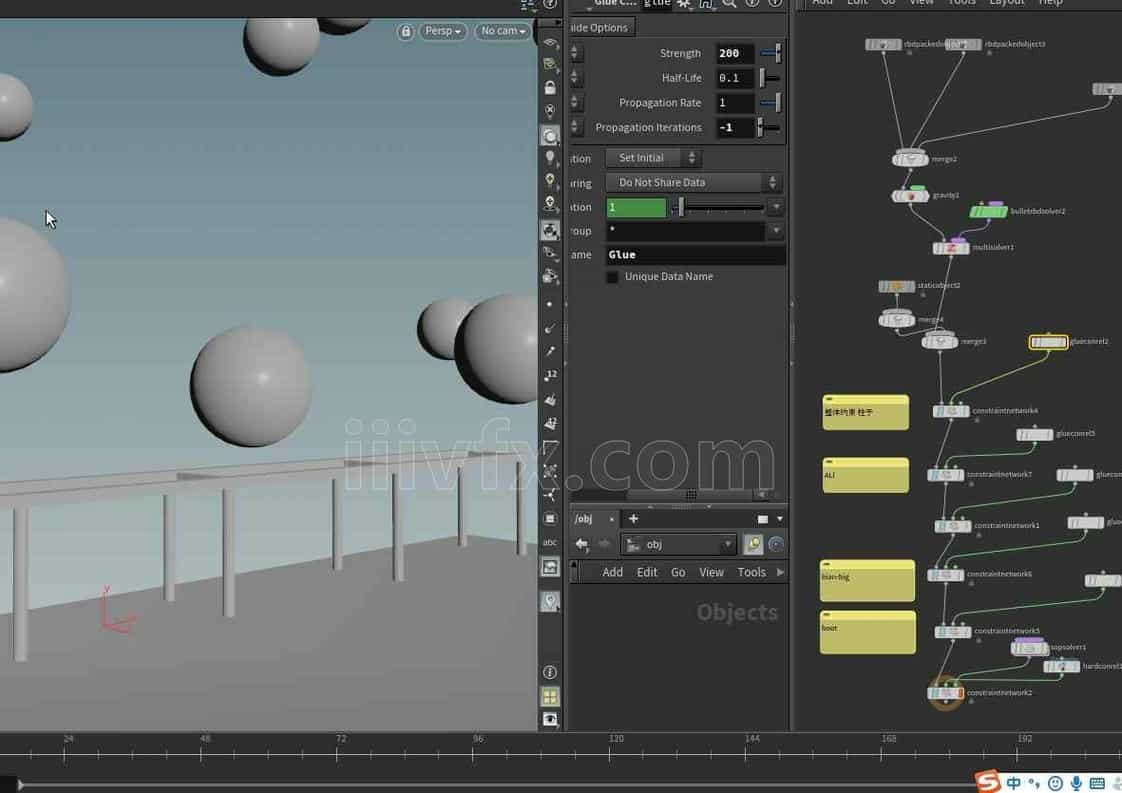Select the constraintnetwork4 node
The width and height of the screenshot is (1122, 793).
click(951, 412)
